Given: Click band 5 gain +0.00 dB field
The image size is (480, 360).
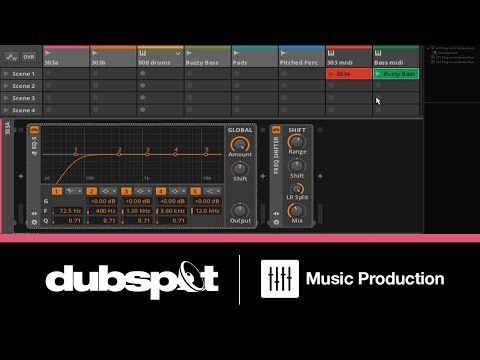Looking at the screenshot, I should pyautogui.click(x=206, y=201).
